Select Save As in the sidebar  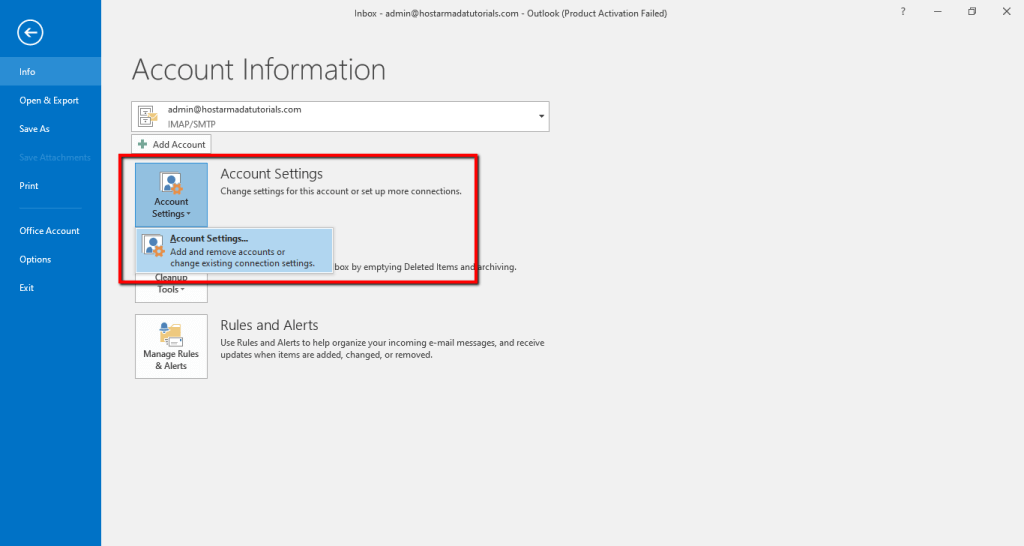tap(50, 129)
